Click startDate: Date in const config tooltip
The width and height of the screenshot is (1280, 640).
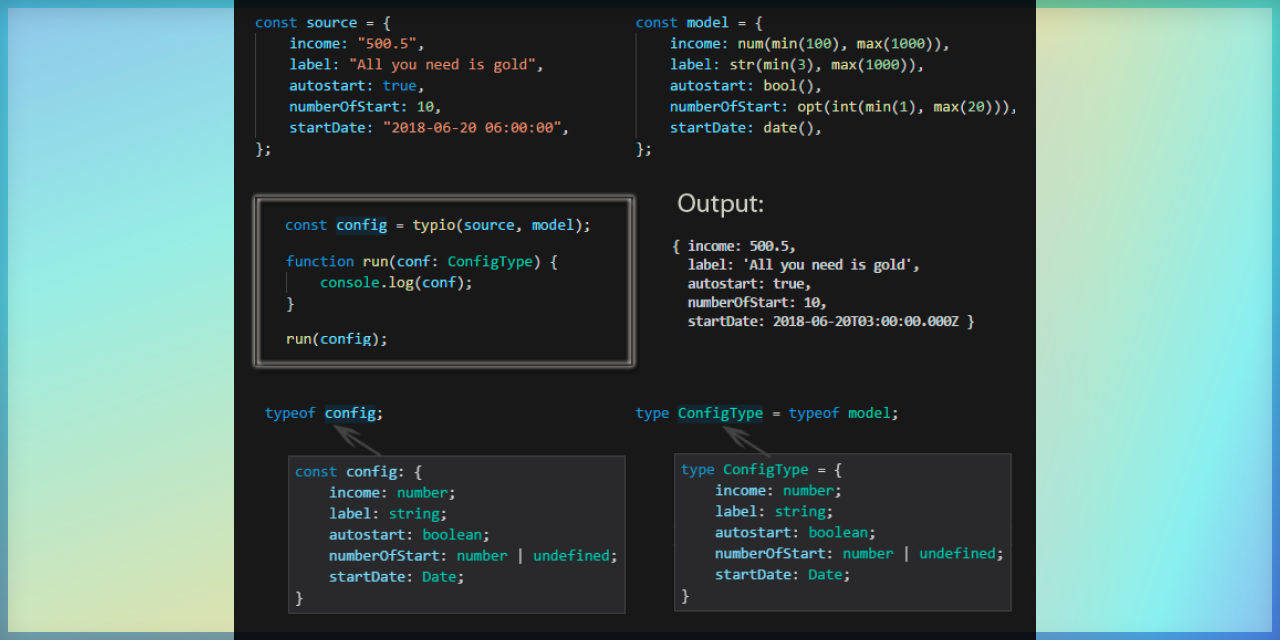(x=396, y=577)
